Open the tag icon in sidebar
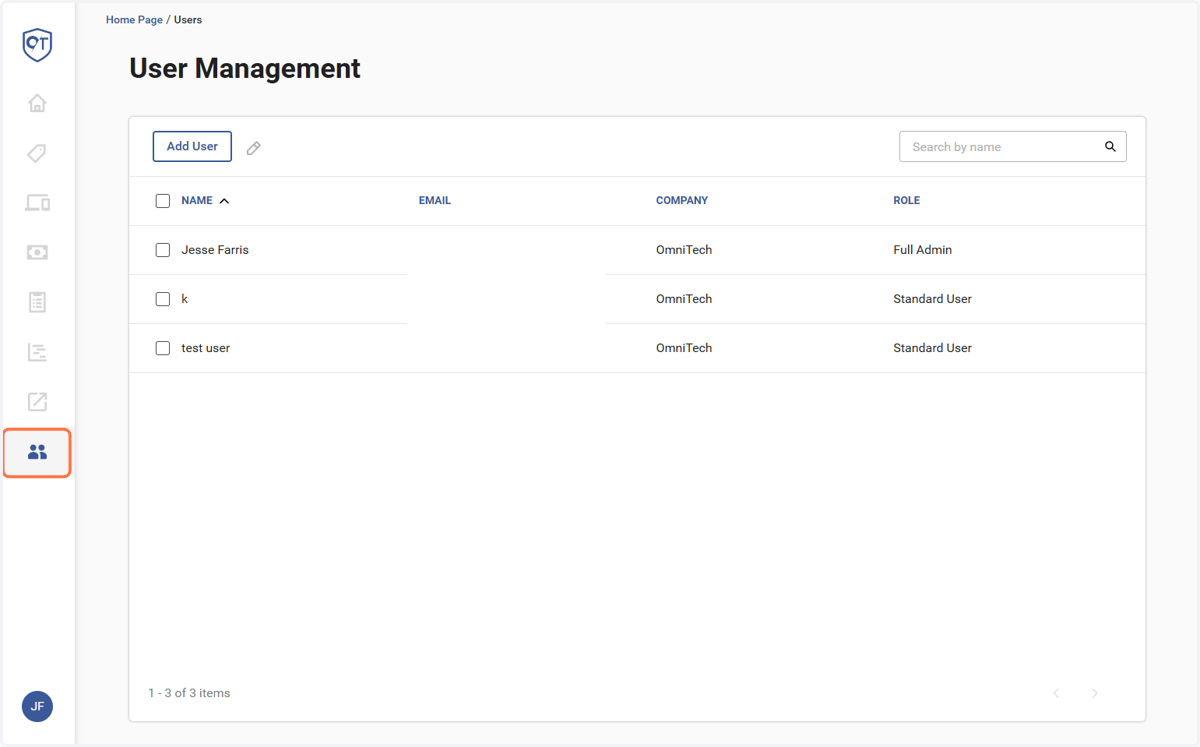This screenshot has height=747, width=1200. [x=37, y=153]
